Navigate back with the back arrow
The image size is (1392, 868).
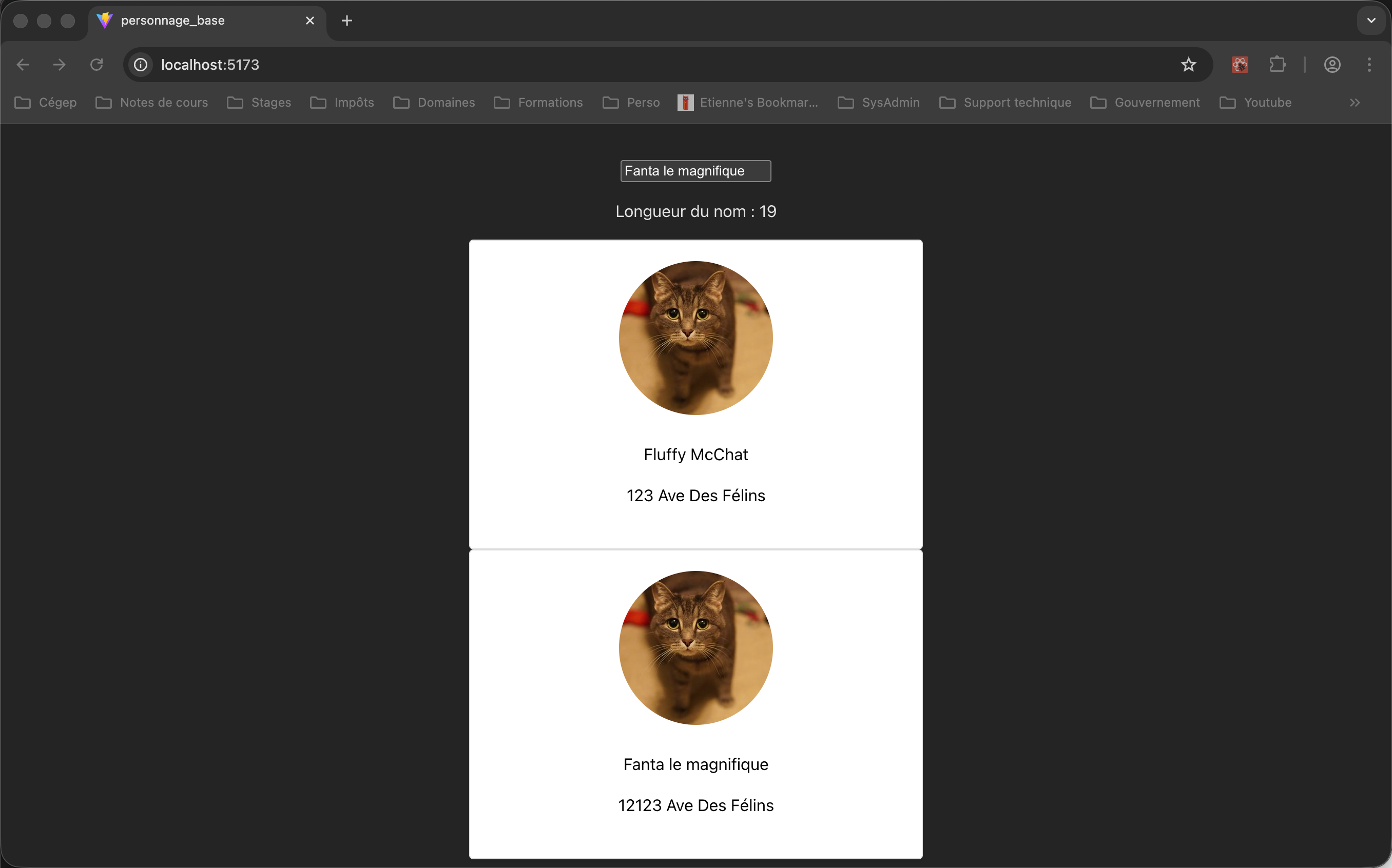(x=23, y=64)
